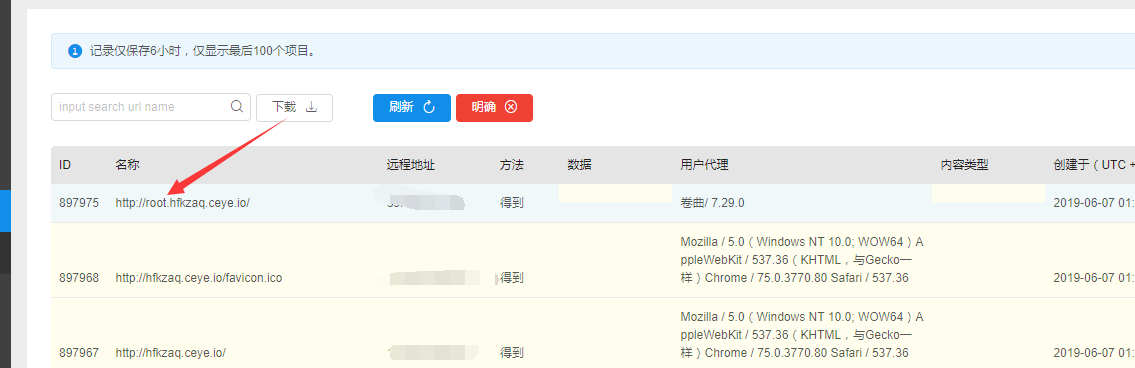Select the 内容类型 column header

(x=964, y=164)
